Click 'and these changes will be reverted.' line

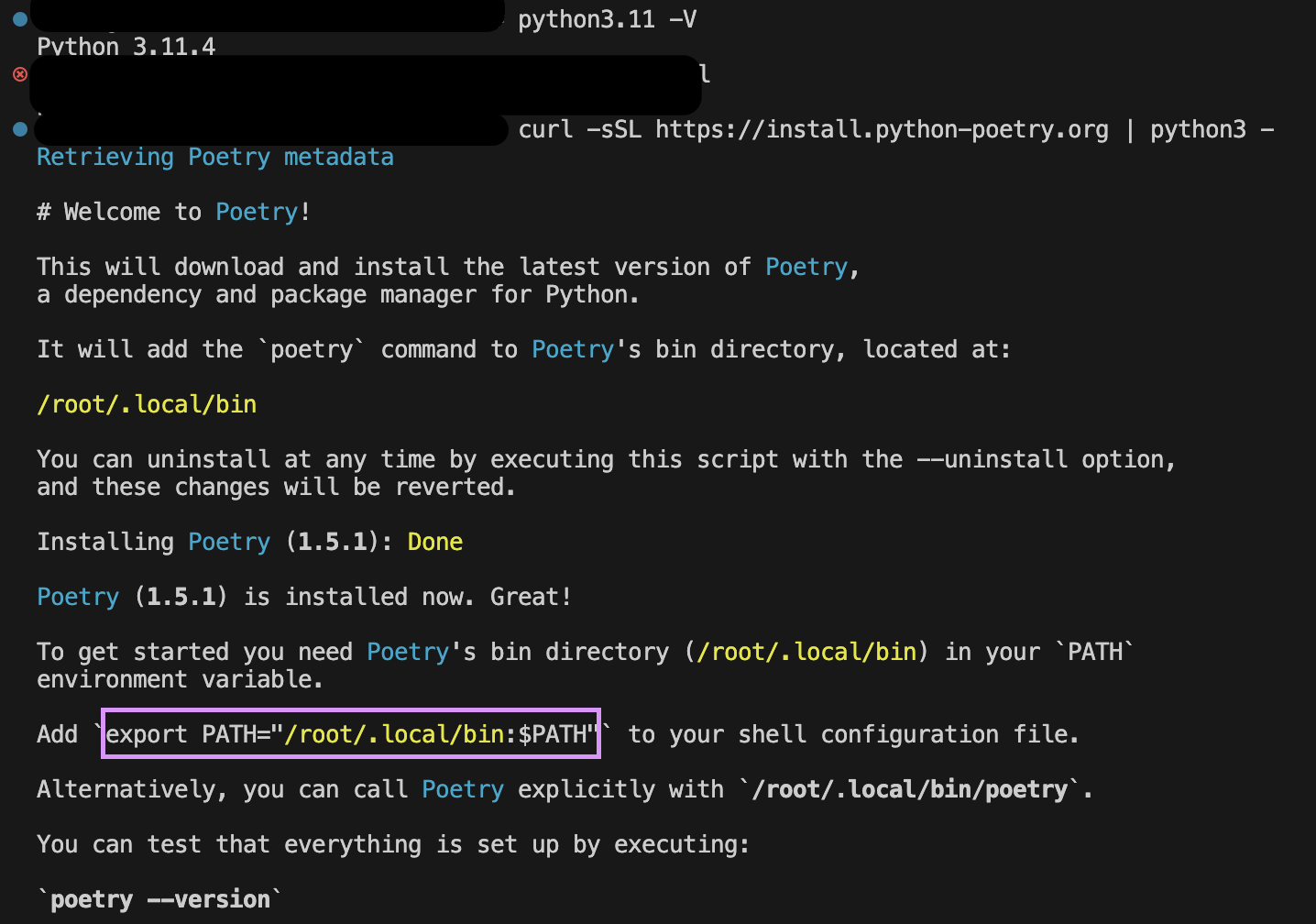point(276,487)
